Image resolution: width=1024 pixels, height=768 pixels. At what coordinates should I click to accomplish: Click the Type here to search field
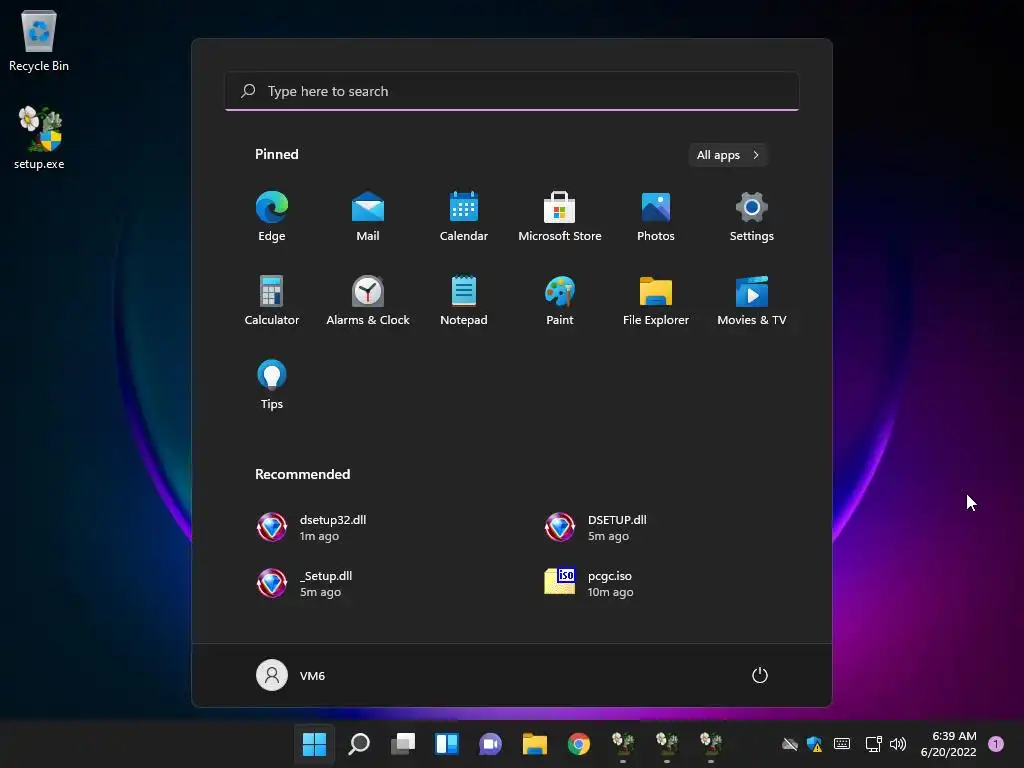[x=512, y=91]
